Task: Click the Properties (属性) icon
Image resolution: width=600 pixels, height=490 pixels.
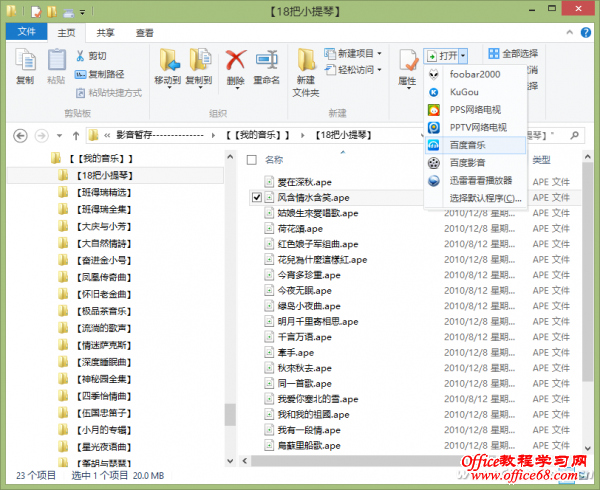Action: (x=408, y=60)
